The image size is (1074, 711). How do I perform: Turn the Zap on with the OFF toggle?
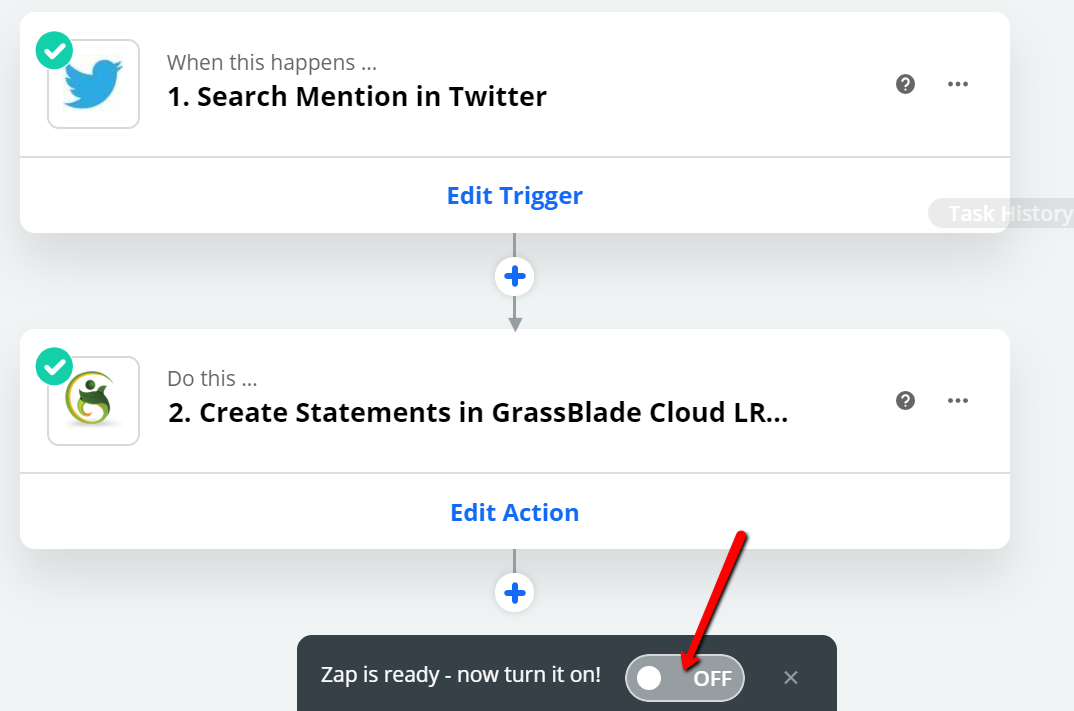pos(684,678)
